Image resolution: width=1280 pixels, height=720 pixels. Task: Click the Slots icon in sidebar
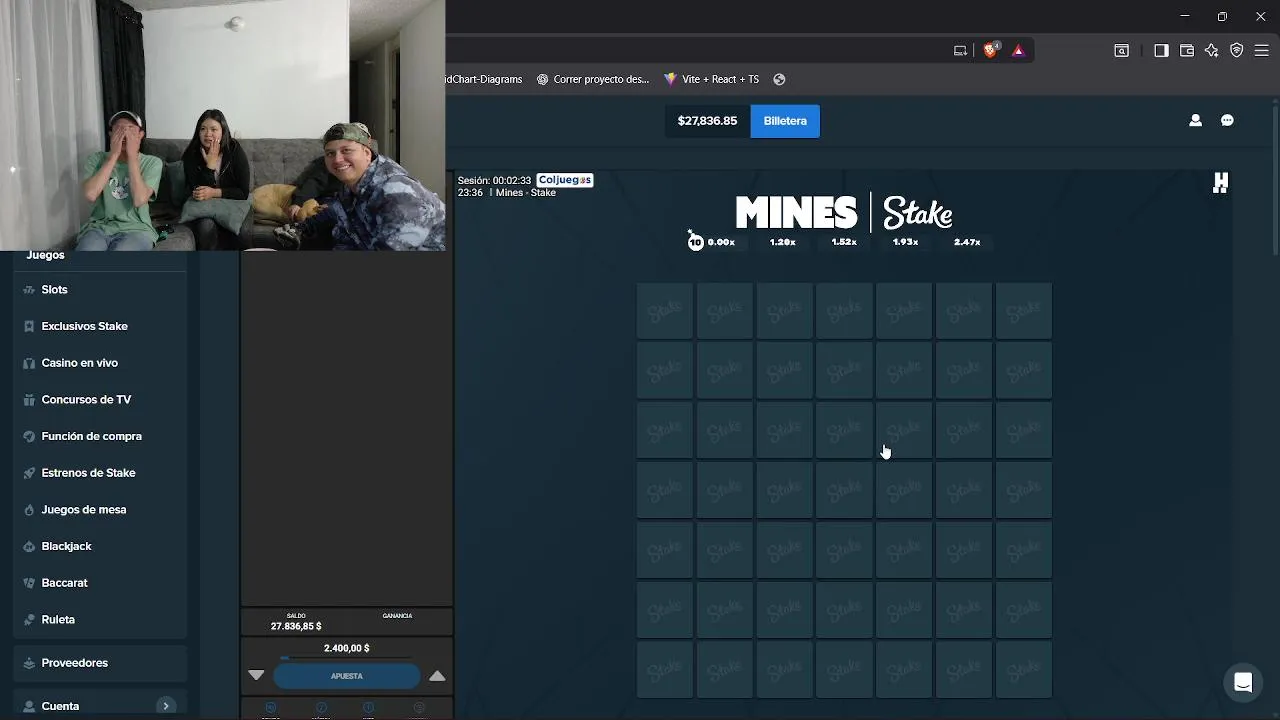(29, 289)
